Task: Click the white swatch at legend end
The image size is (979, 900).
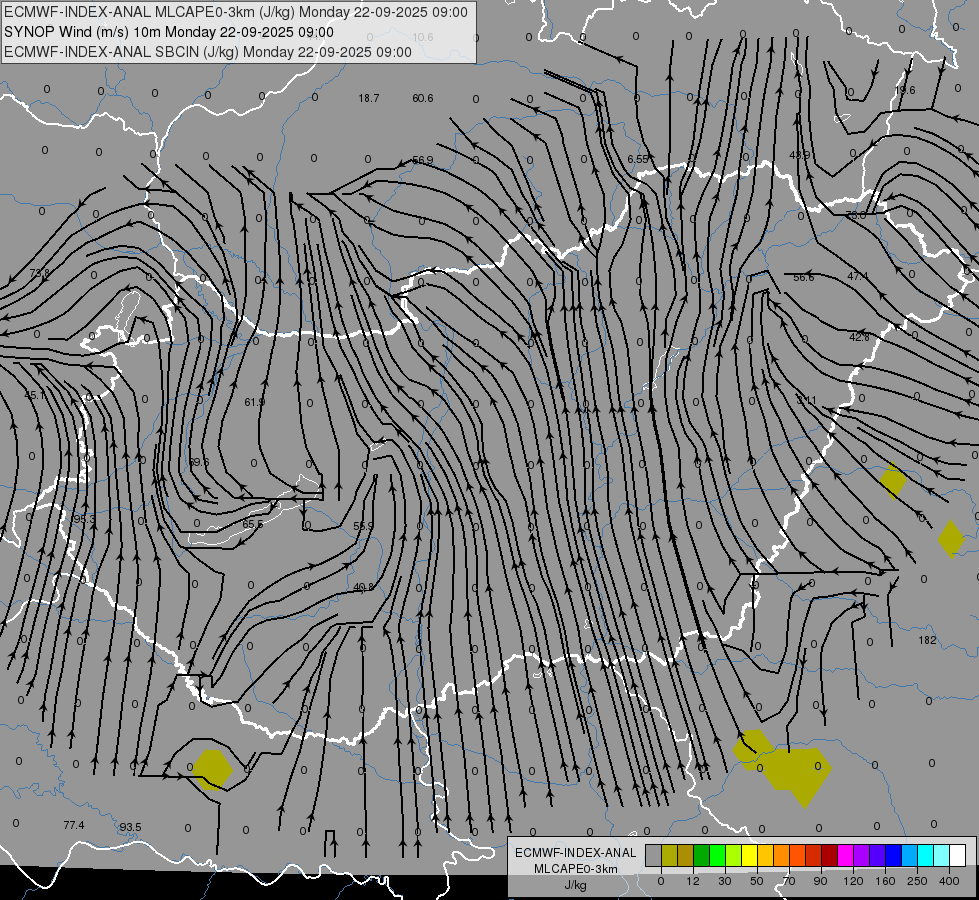Action: click(x=958, y=855)
